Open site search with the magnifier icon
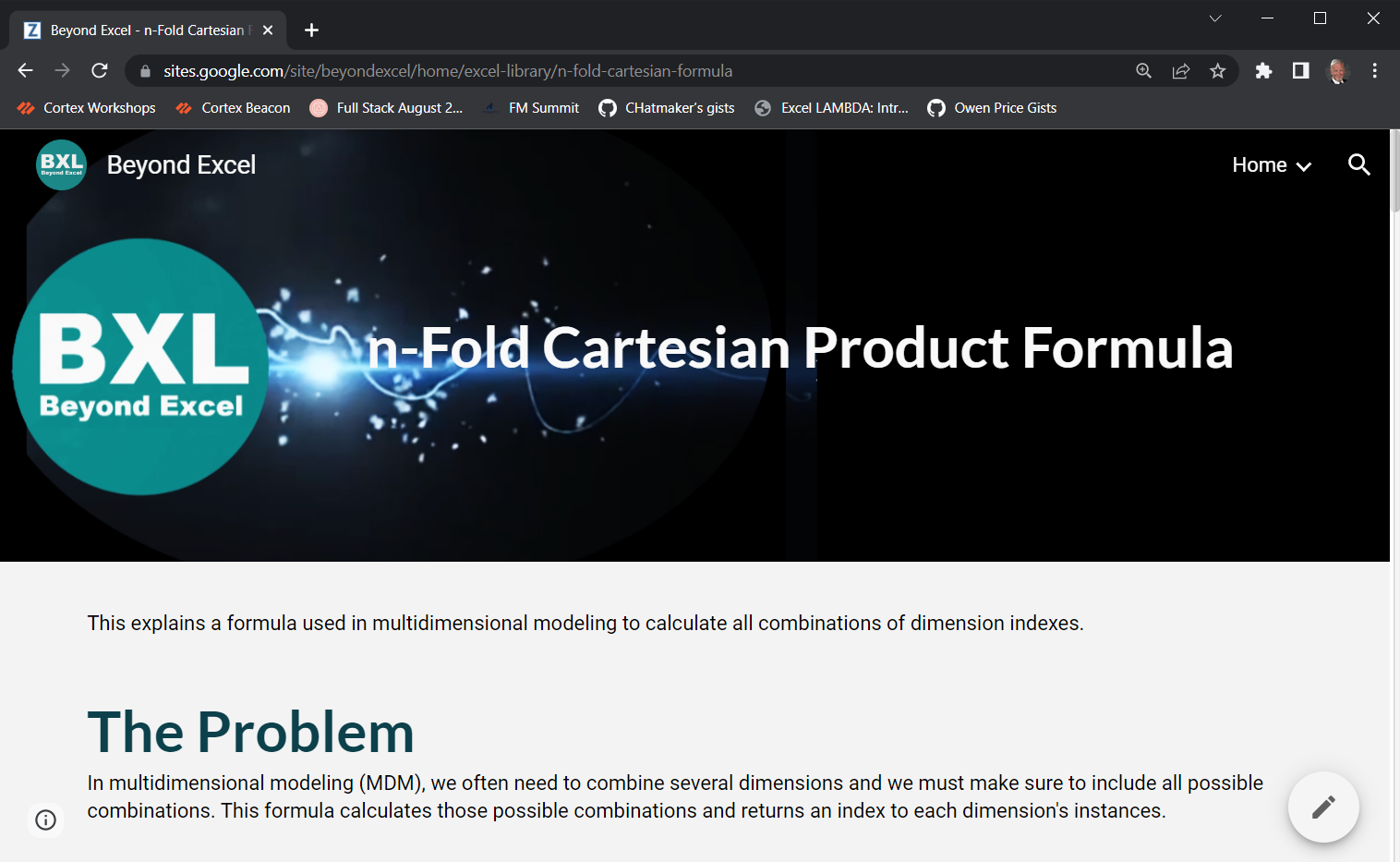 [x=1358, y=165]
